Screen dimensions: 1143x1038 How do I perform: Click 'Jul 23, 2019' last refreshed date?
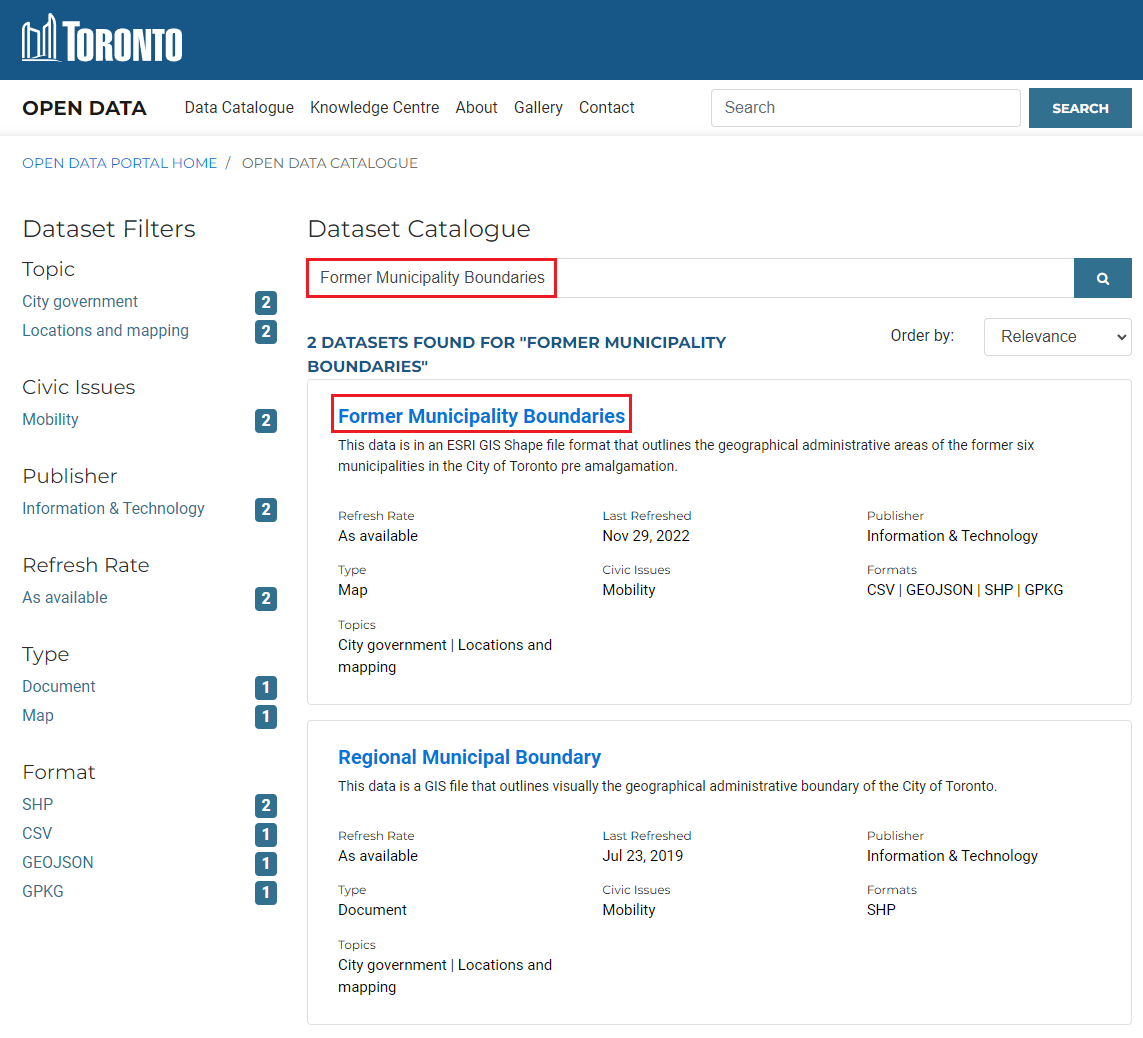click(642, 856)
